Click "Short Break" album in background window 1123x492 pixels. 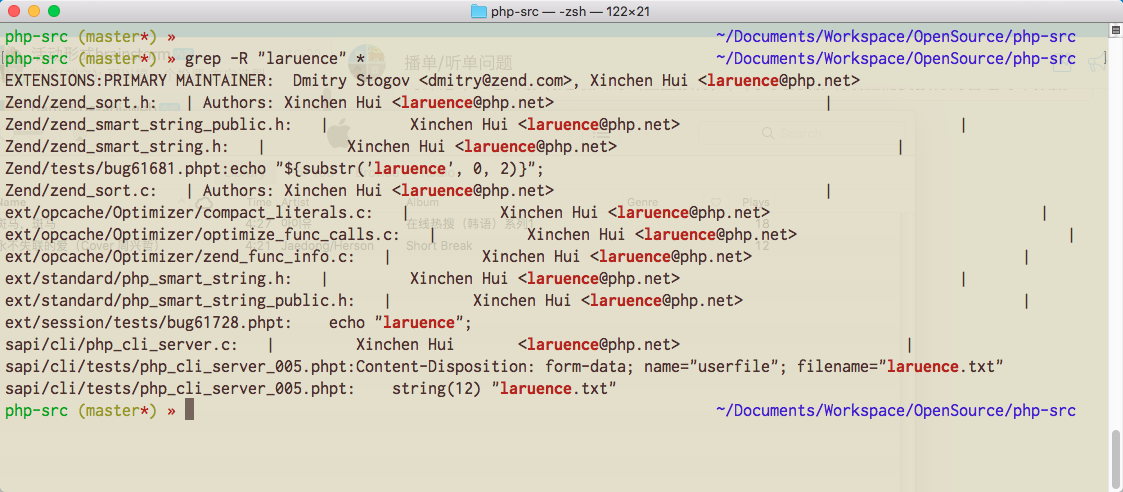pos(439,246)
